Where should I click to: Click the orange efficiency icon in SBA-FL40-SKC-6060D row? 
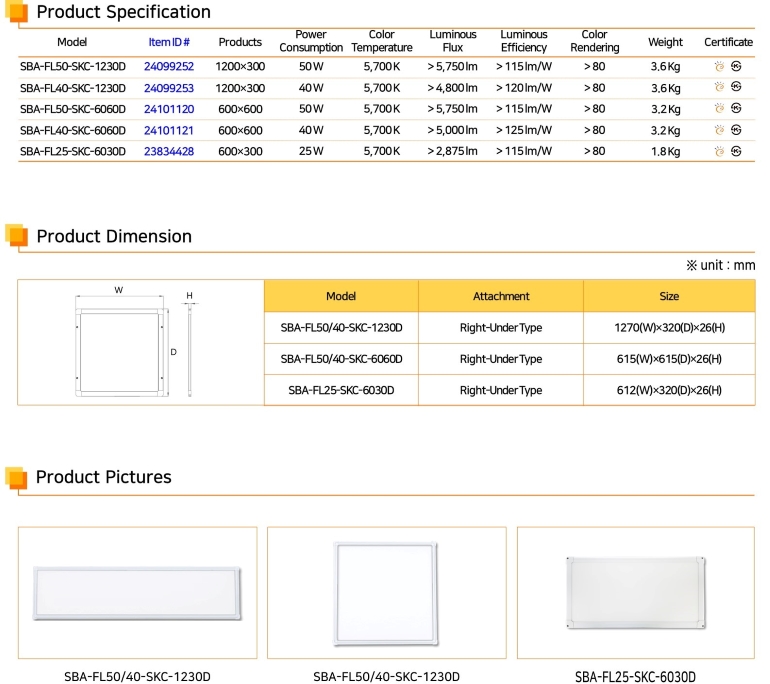point(719,130)
